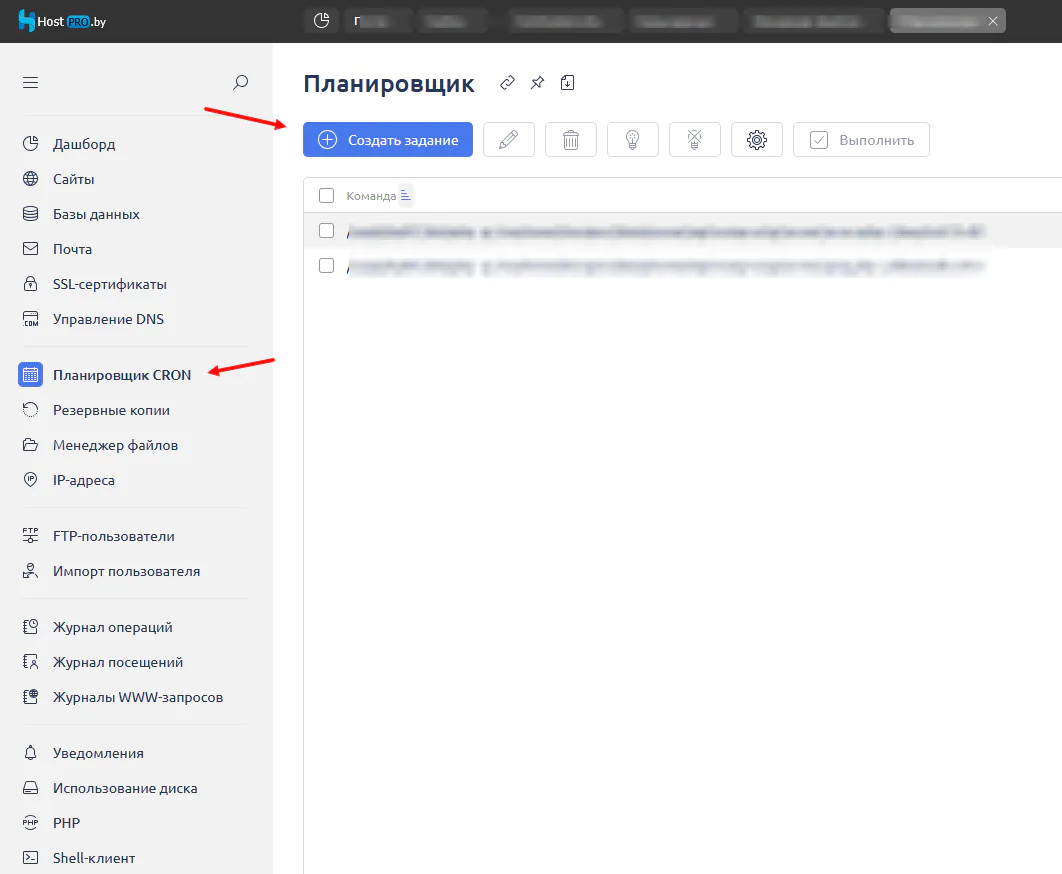This screenshot has height=874, width=1062.
Task: Click the light bulb enable icon
Action: coord(632,140)
